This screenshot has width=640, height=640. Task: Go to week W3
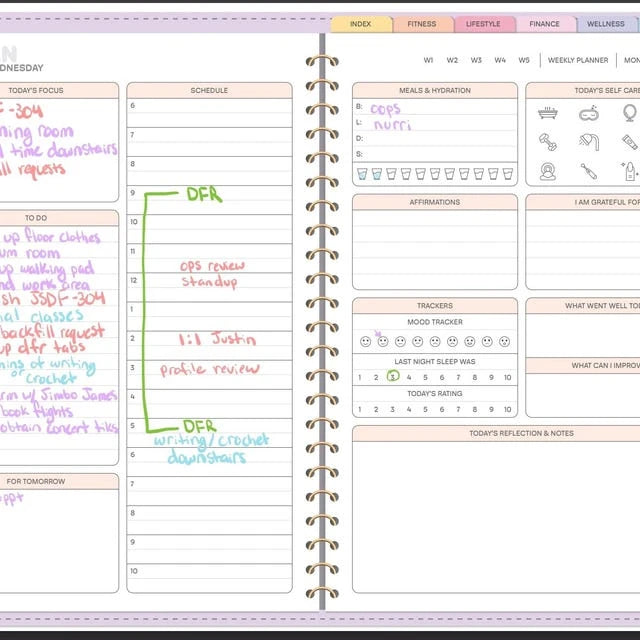click(x=476, y=60)
